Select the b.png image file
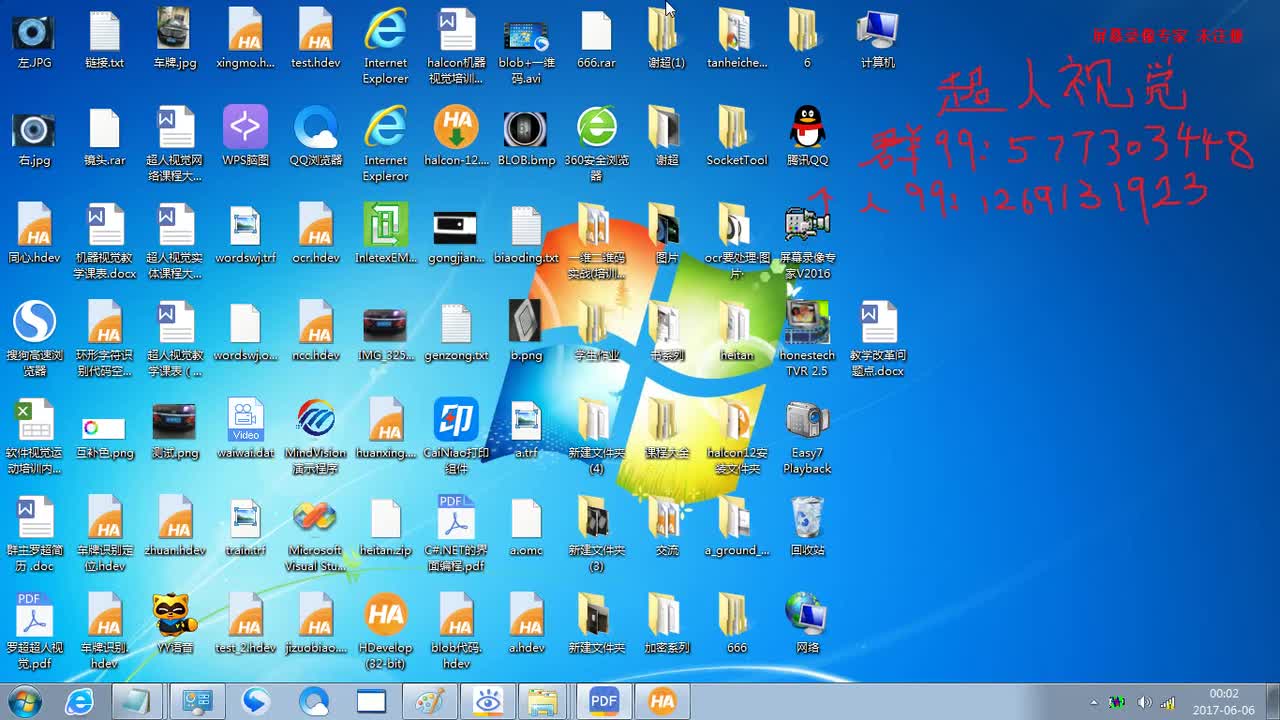This screenshot has width=1280, height=720. tap(526, 331)
